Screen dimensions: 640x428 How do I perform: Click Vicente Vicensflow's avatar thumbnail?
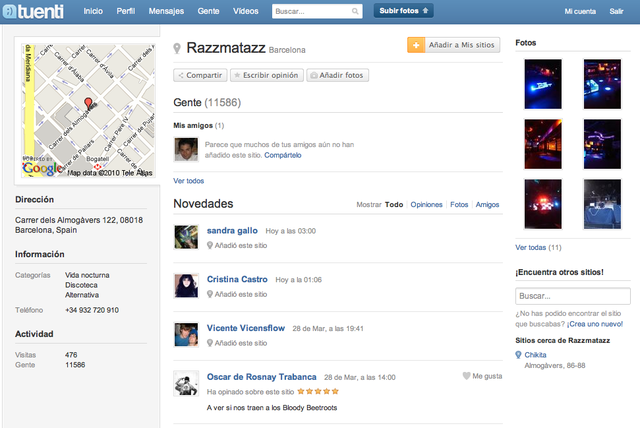pyautogui.click(x=186, y=335)
